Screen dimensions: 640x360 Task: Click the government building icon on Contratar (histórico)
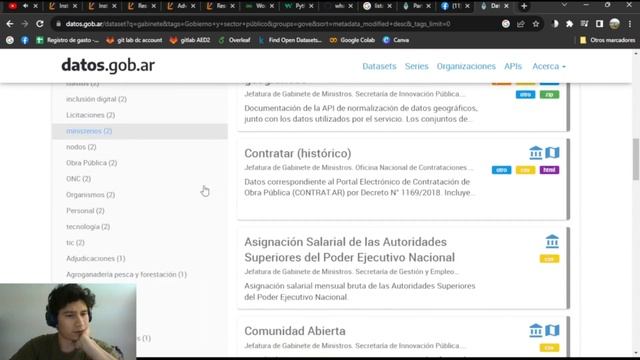[536, 153]
